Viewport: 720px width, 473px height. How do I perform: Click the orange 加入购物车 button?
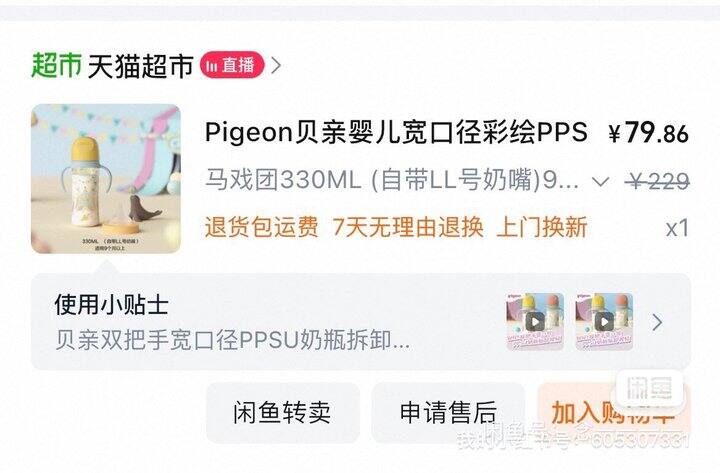coord(613,412)
